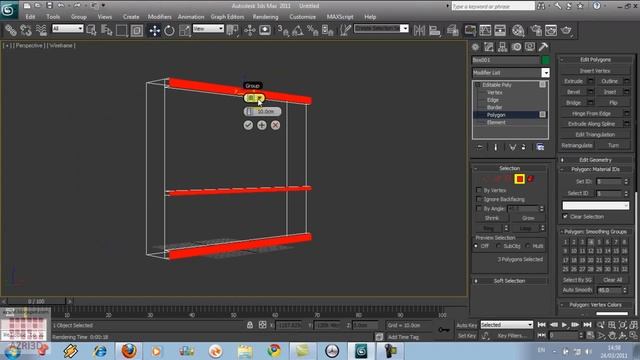Collapse the Polygon: Smoothing Groups rollout
This screenshot has height=360, width=640.
(595, 231)
